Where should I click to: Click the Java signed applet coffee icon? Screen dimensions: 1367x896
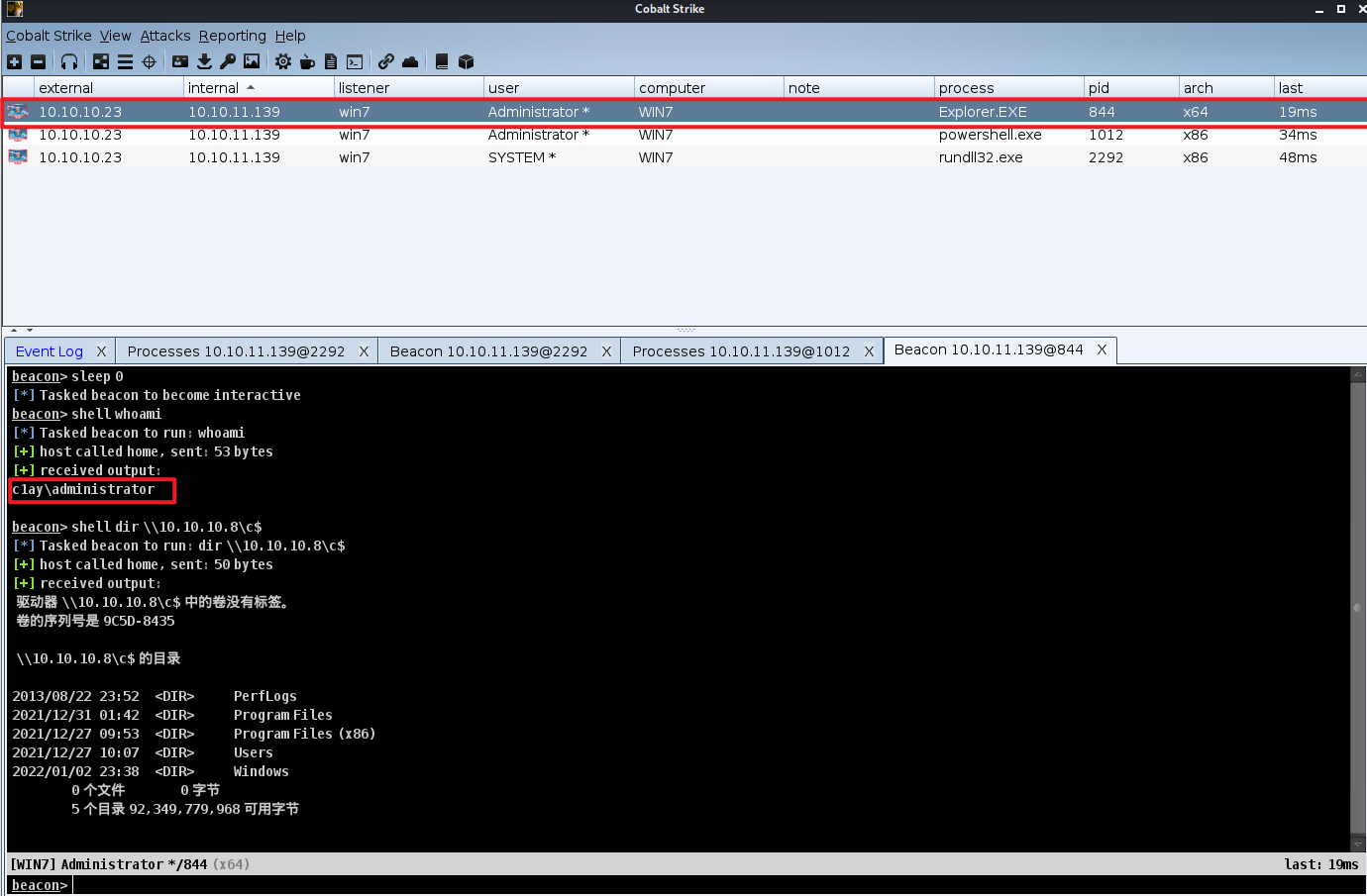pos(307,61)
